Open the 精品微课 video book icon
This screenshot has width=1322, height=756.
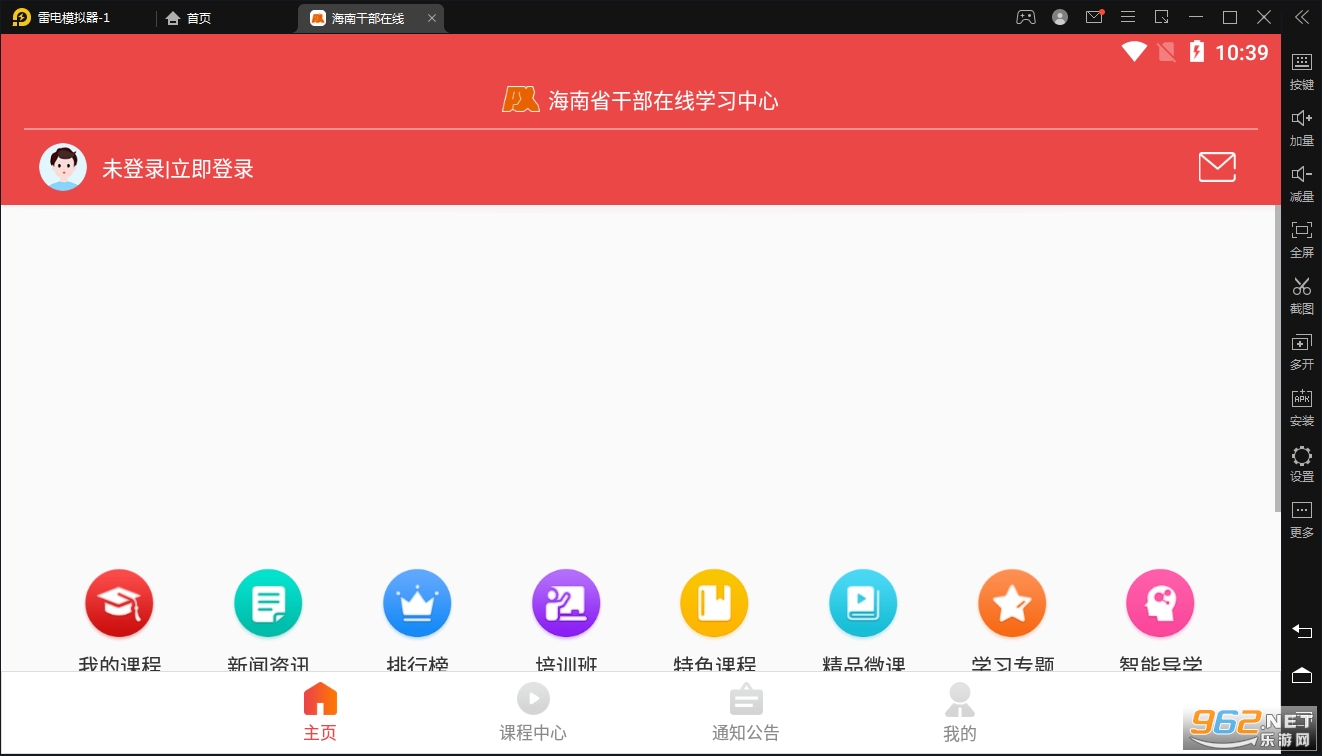click(x=863, y=604)
